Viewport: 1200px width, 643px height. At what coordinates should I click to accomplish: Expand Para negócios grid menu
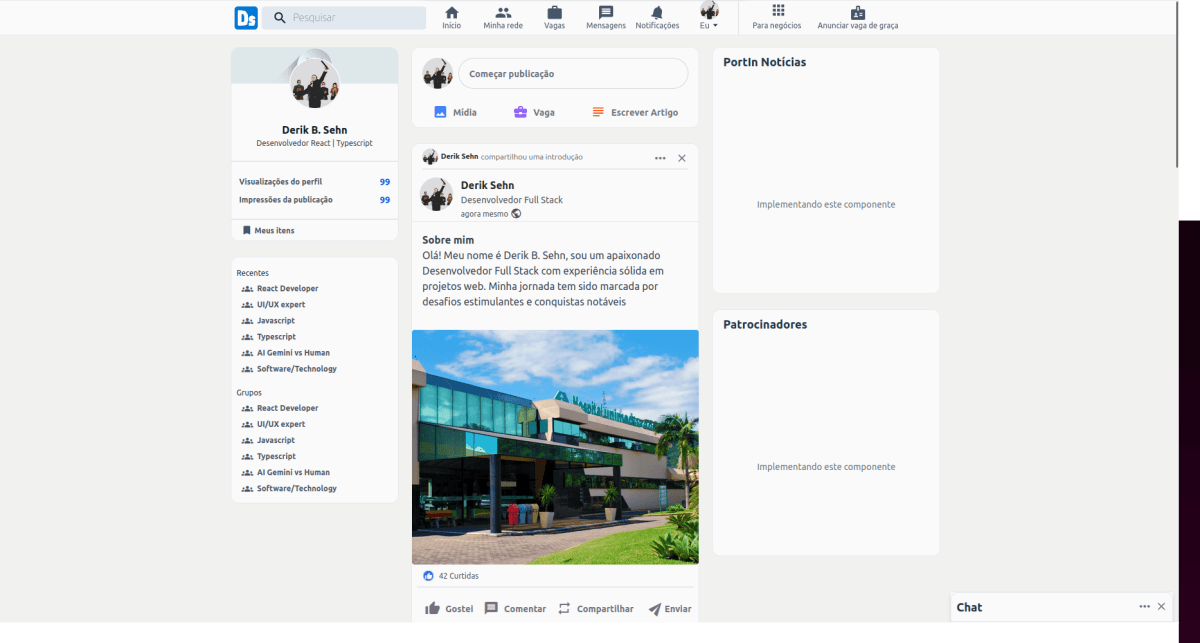[x=778, y=11]
